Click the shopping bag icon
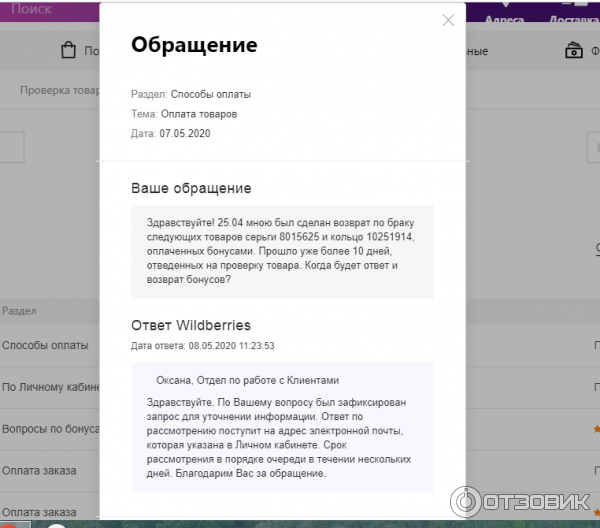Image resolution: width=600 pixels, height=528 pixels. [x=68, y=50]
